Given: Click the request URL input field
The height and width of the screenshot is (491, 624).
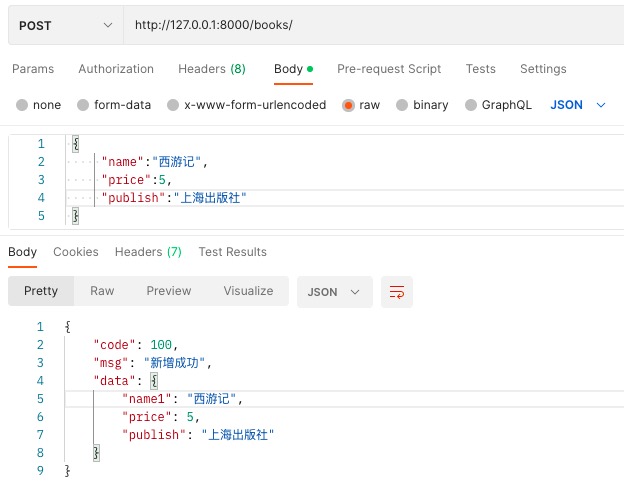Looking at the screenshot, I should coord(370,25).
